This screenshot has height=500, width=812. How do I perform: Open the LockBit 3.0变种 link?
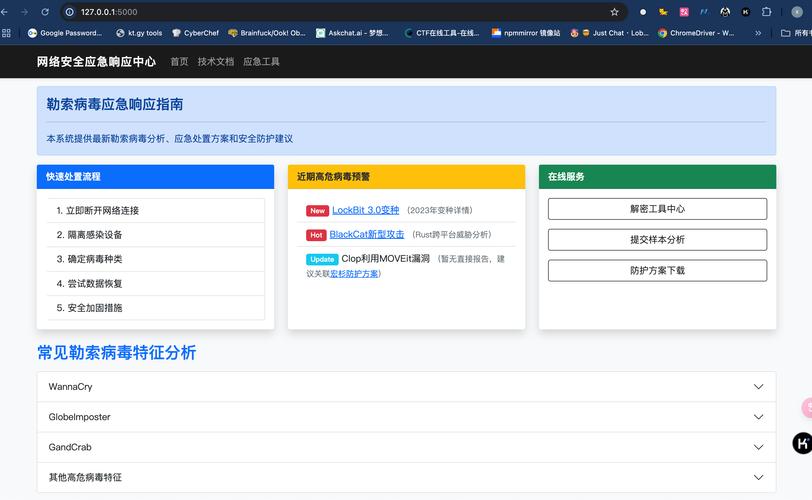point(365,210)
